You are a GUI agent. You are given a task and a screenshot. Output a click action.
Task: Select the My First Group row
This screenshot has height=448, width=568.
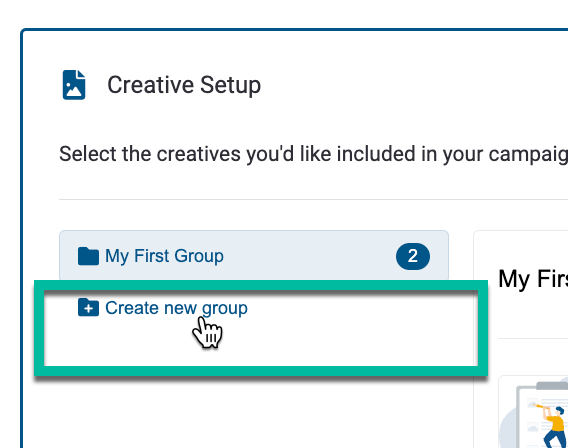coord(254,256)
